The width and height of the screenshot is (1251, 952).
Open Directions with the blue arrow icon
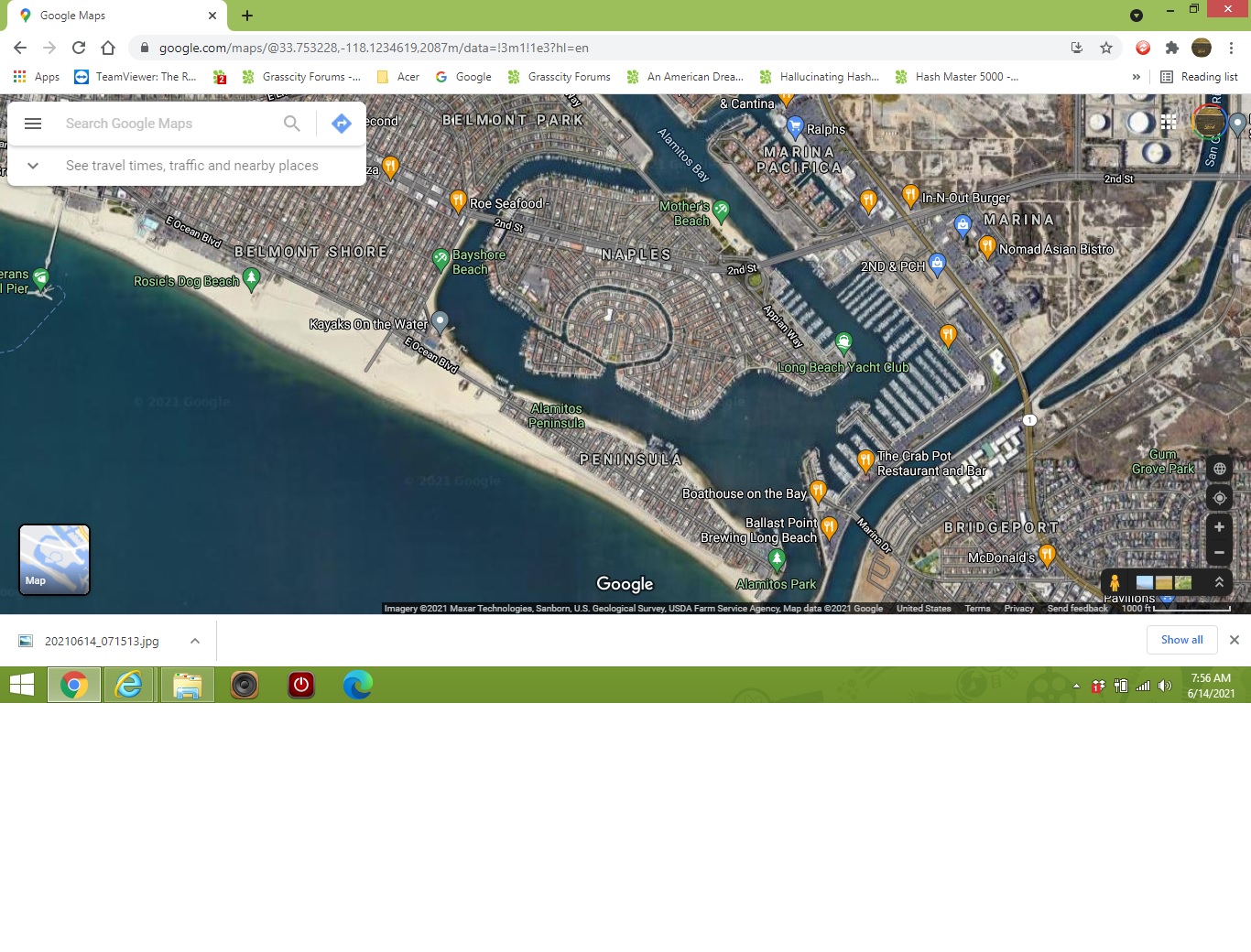tap(342, 124)
